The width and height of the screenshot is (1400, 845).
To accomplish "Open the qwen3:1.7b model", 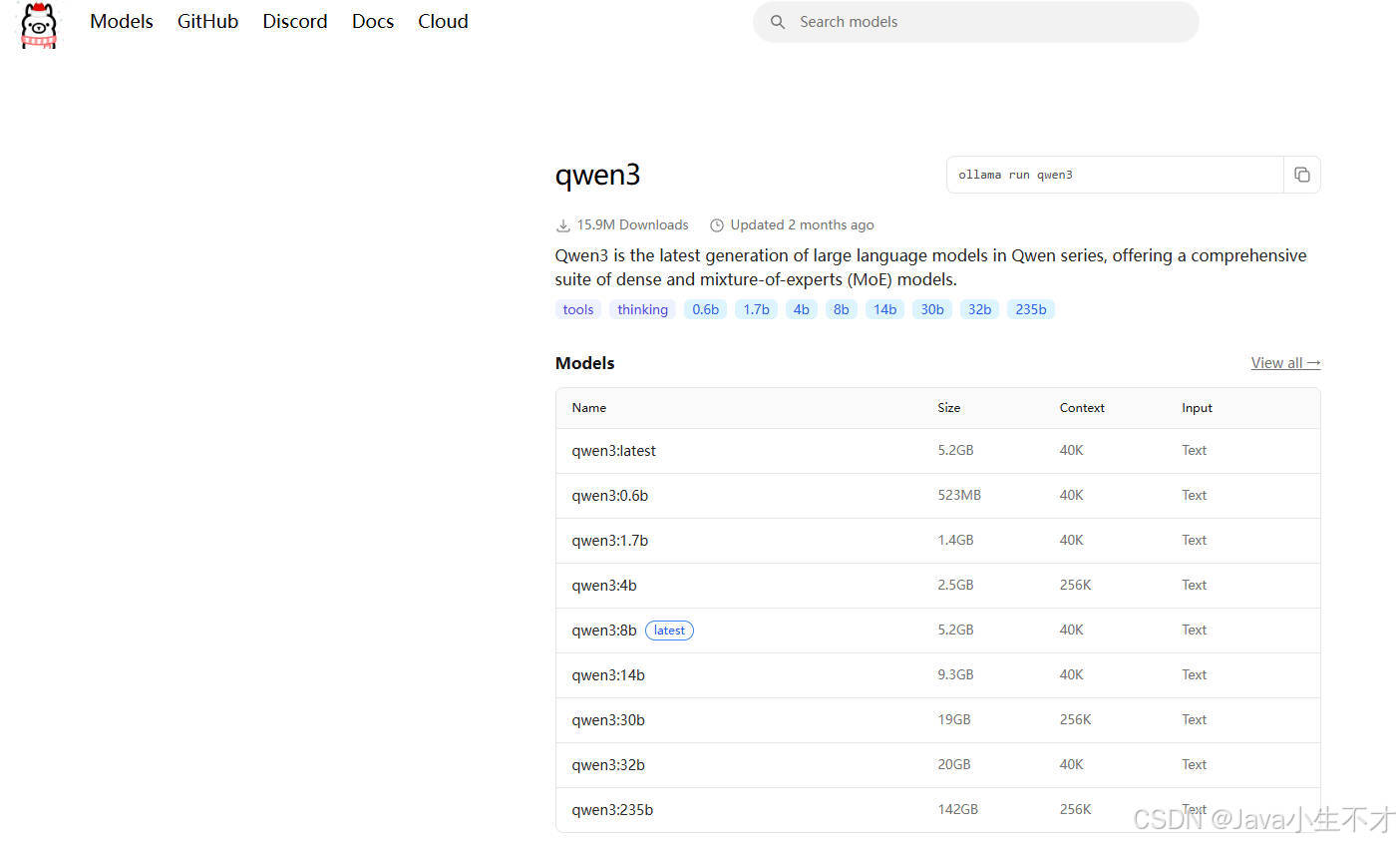I will pos(609,541).
